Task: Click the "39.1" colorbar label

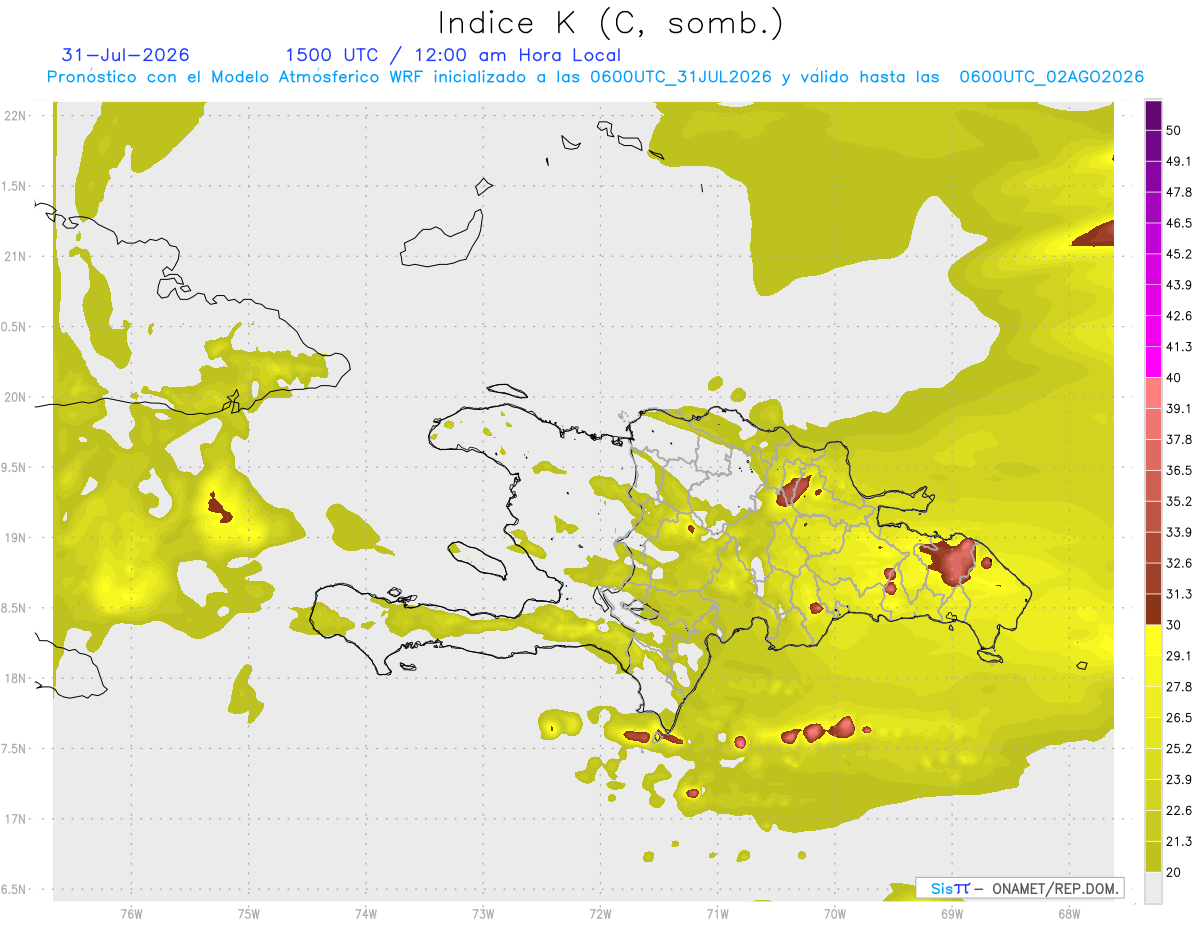Action: 1179,408
